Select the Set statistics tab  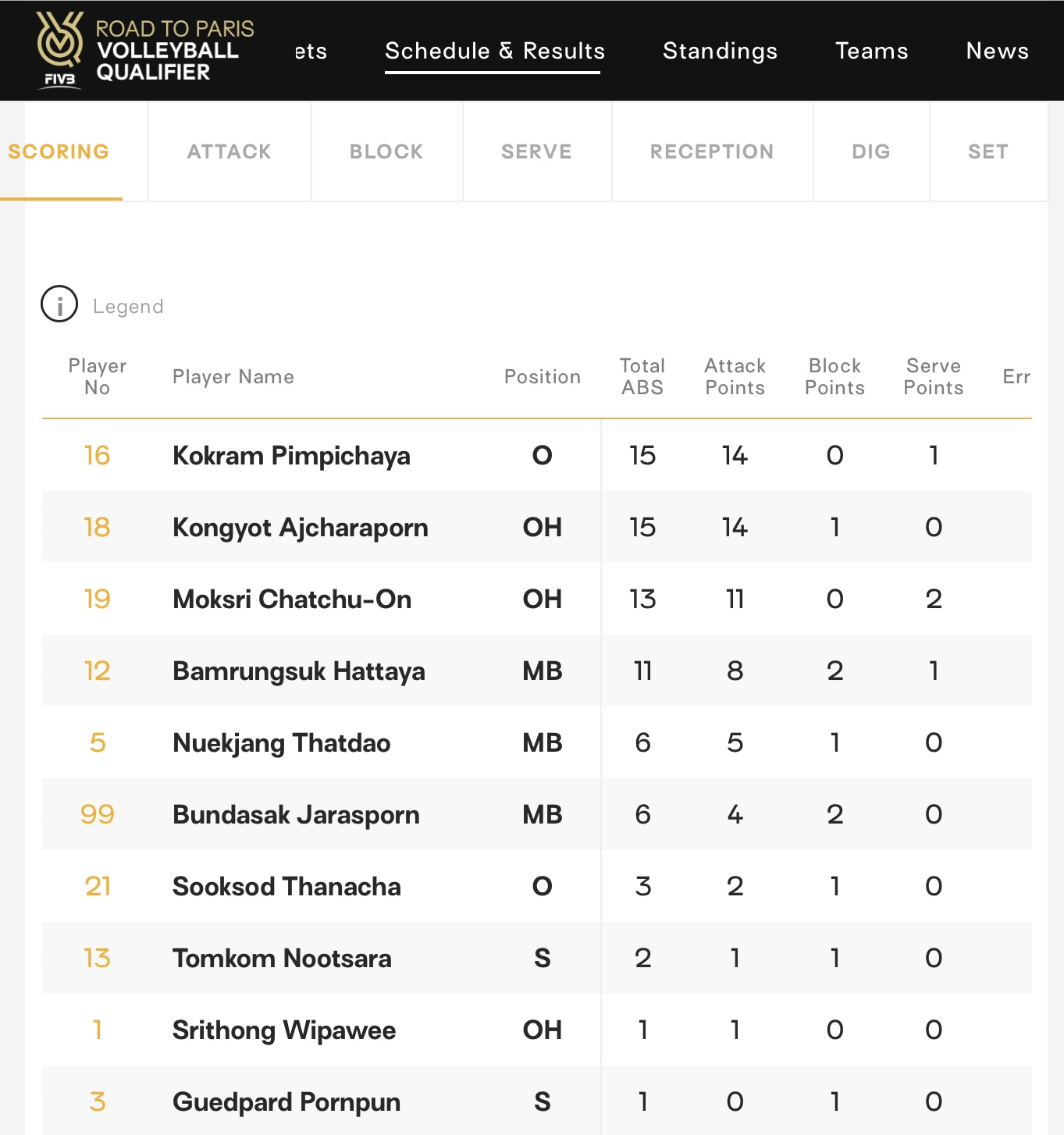988,151
